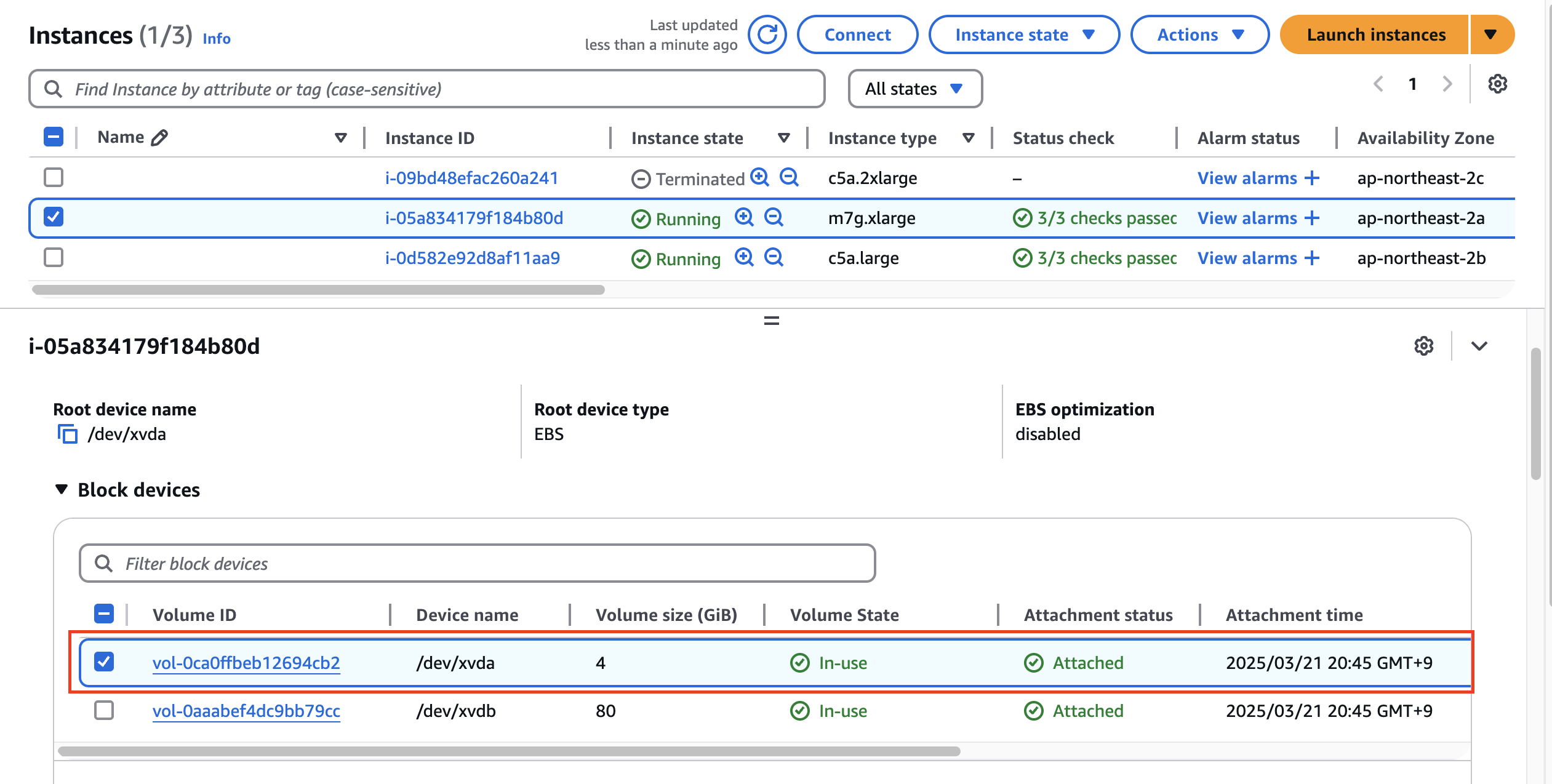The image size is (1552, 784).
Task: Click the edit pencil beside Name column
Action: [x=159, y=138]
